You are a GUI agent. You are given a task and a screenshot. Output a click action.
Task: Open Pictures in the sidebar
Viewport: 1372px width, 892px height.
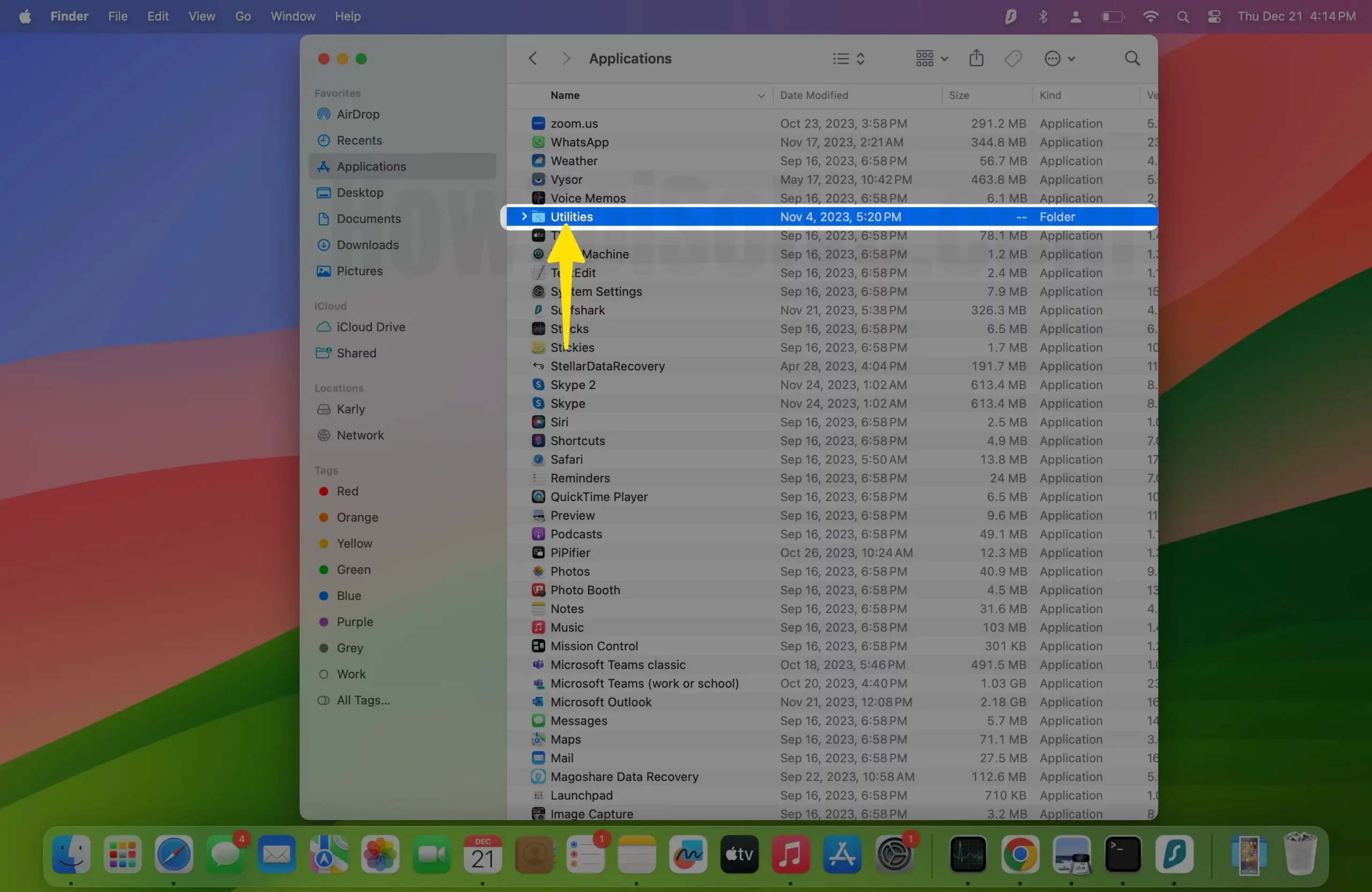[402, 271]
